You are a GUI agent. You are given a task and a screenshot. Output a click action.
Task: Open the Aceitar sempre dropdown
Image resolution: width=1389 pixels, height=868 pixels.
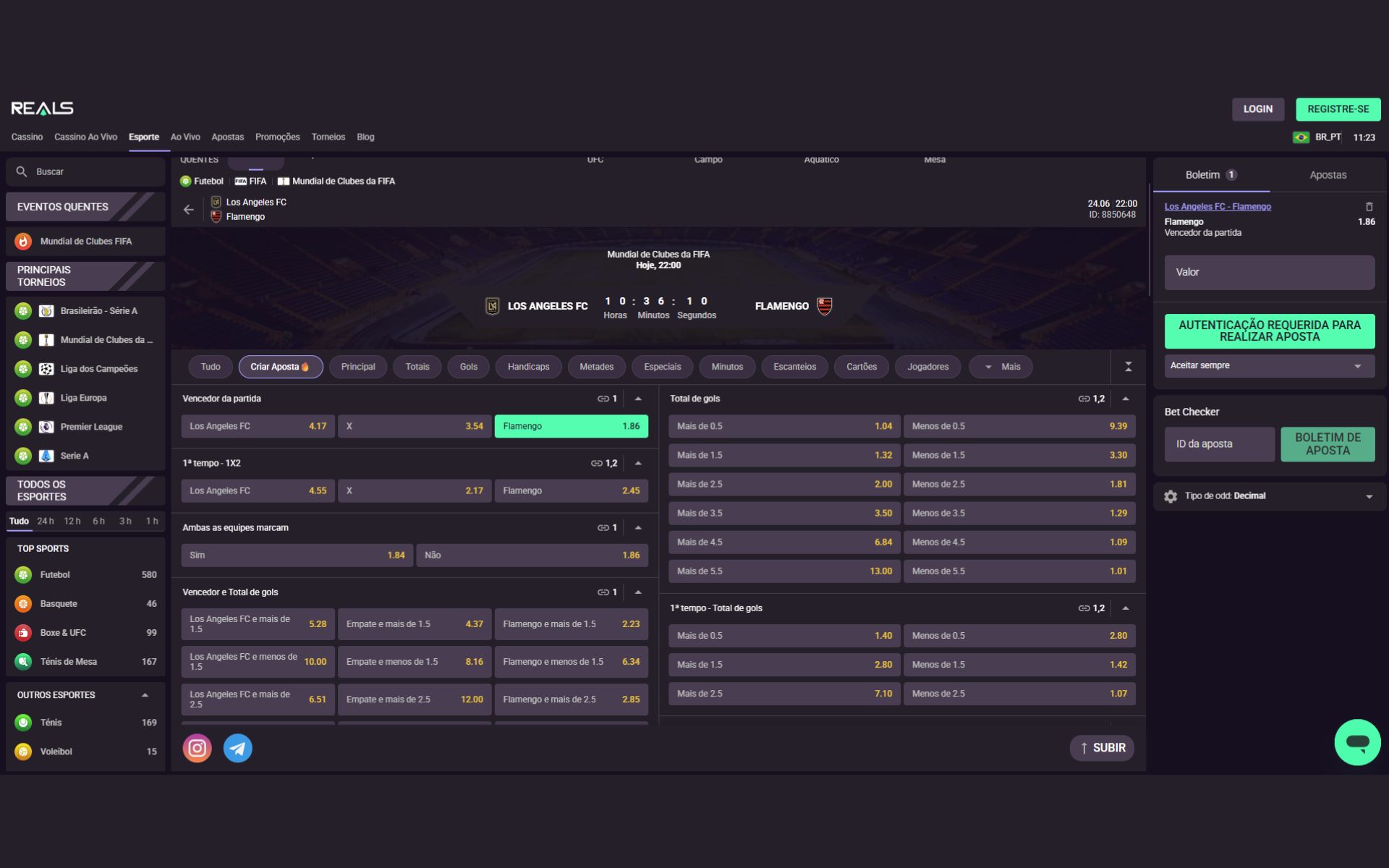[x=1269, y=366]
